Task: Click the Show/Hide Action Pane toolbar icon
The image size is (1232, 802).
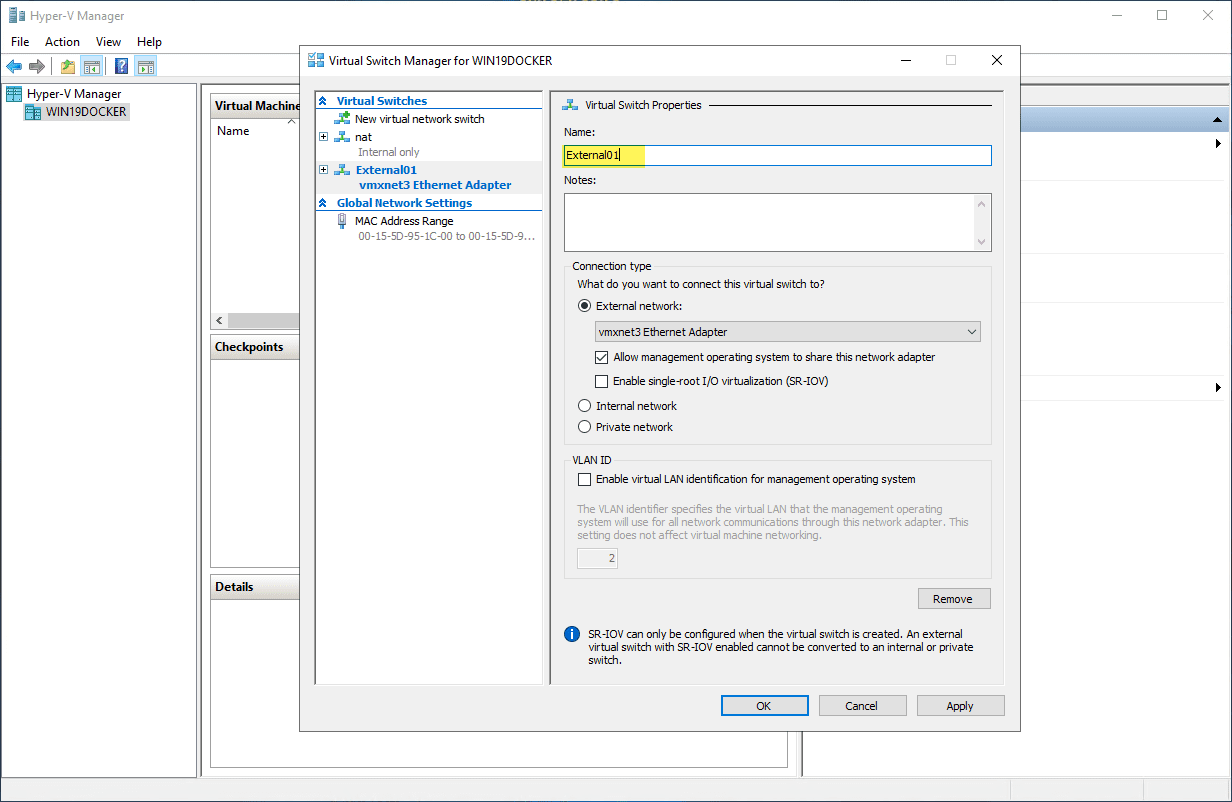Action: pos(145,66)
